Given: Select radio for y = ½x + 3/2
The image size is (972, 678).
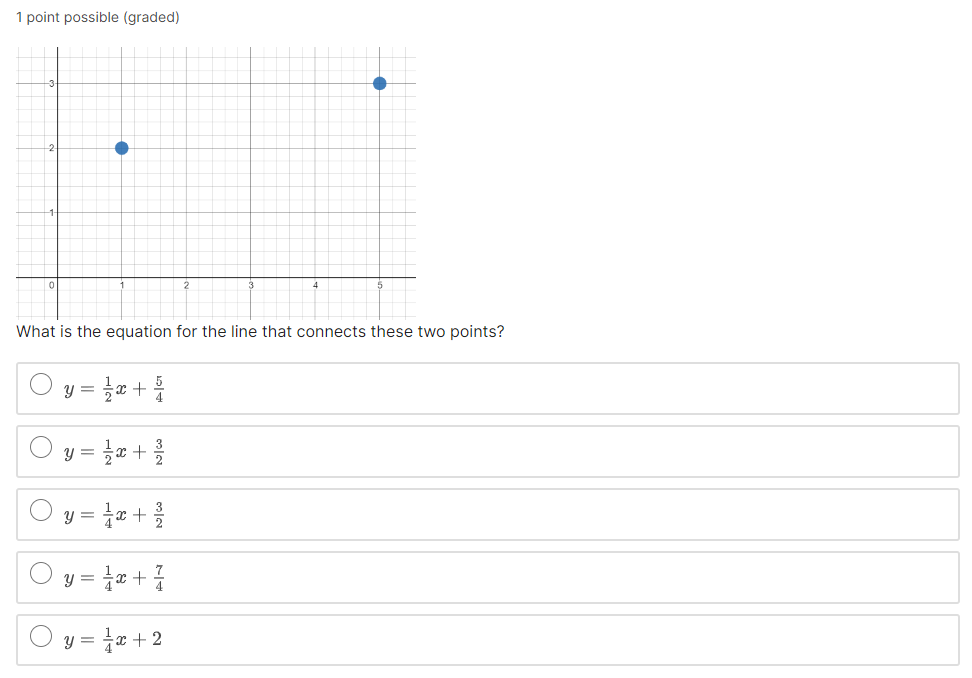Looking at the screenshot, I should click(41, 447).
